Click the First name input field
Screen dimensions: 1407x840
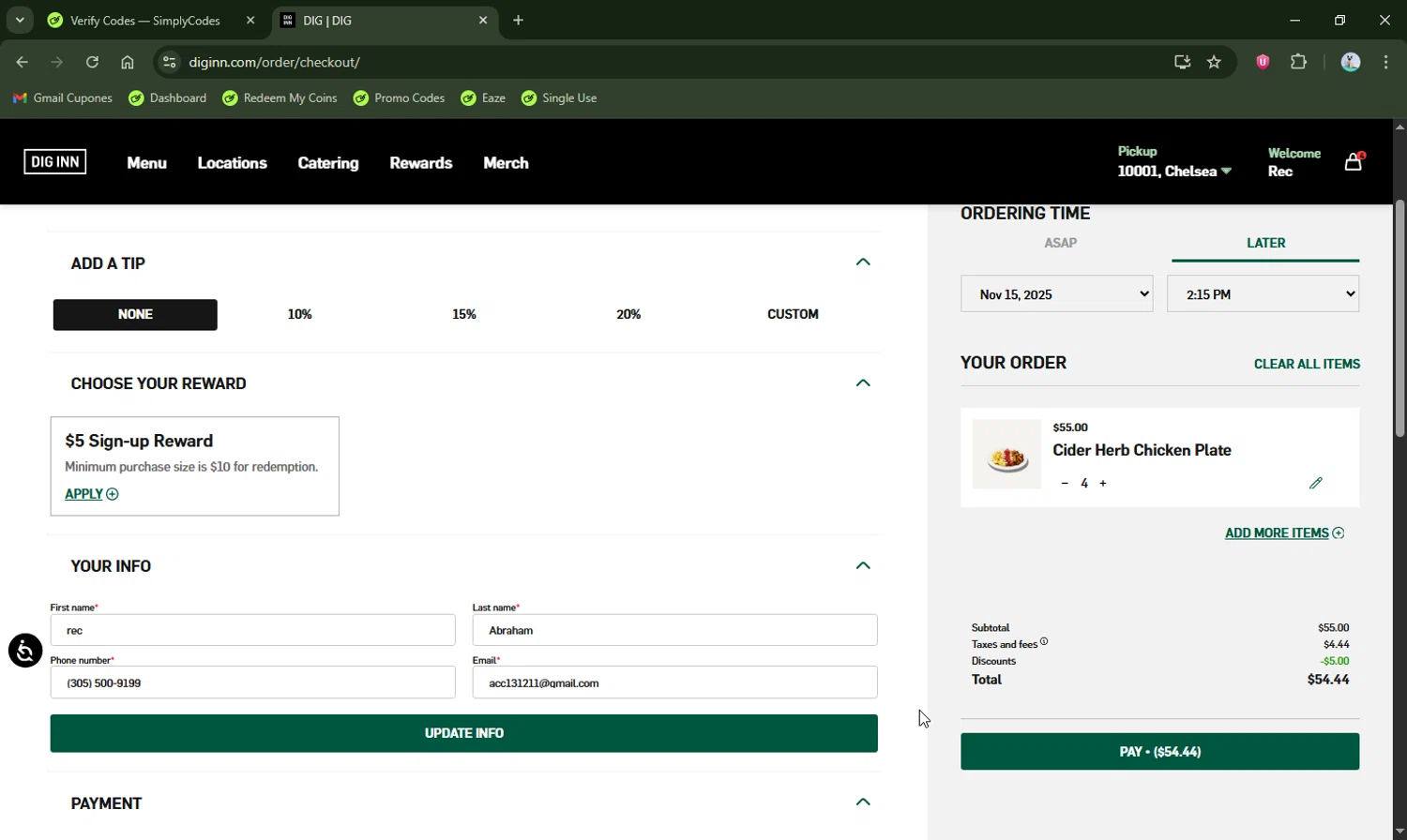point(253,630)
